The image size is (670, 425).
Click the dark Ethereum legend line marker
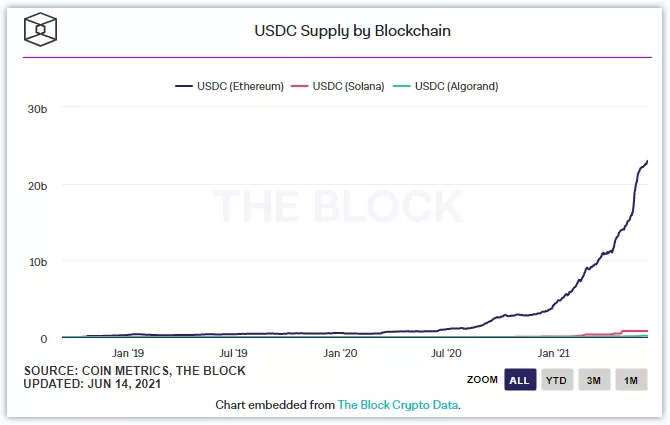click(x=185, y=86)
